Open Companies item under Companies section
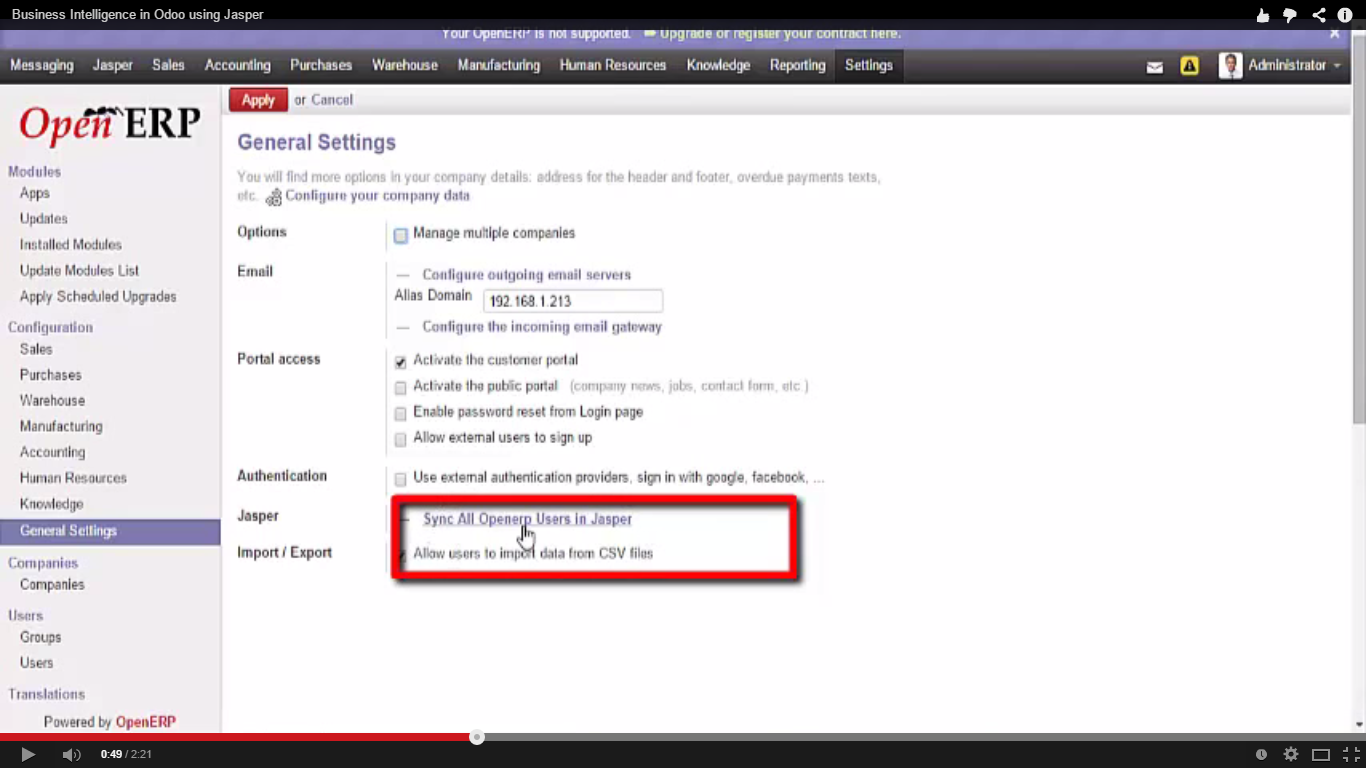This screenshot has width=1366, height=768. pyautogui.click(x=52, y=585)
